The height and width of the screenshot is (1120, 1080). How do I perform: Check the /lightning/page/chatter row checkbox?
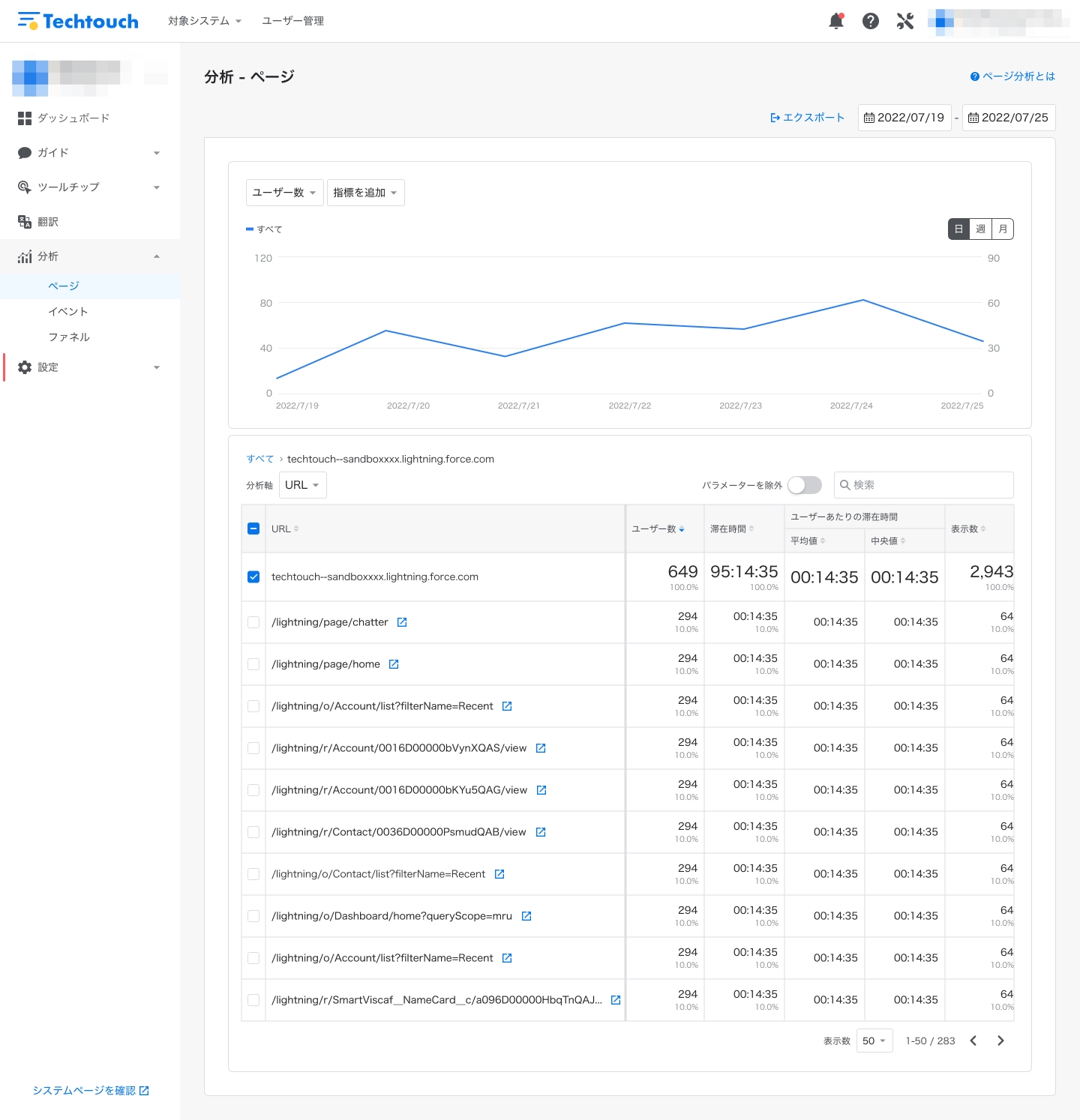click(253, 622)
